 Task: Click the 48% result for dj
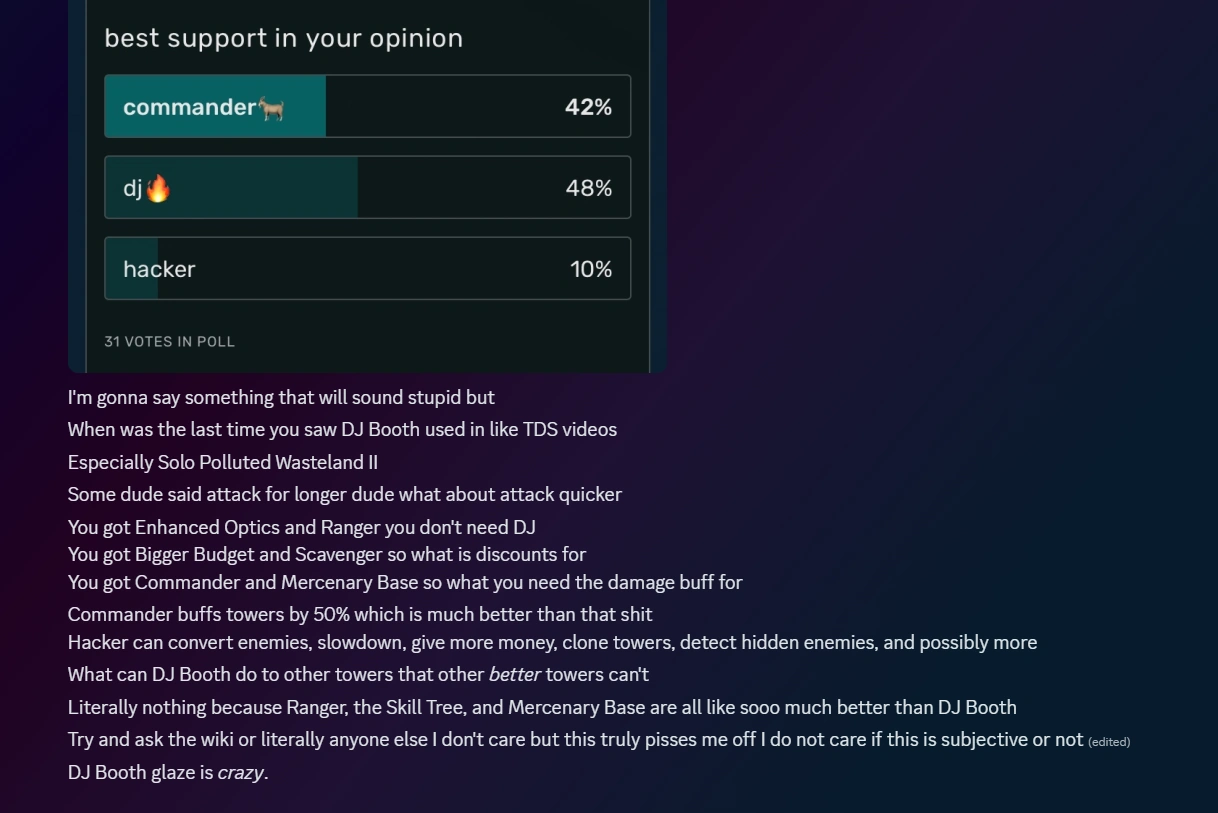click(588, 188)
